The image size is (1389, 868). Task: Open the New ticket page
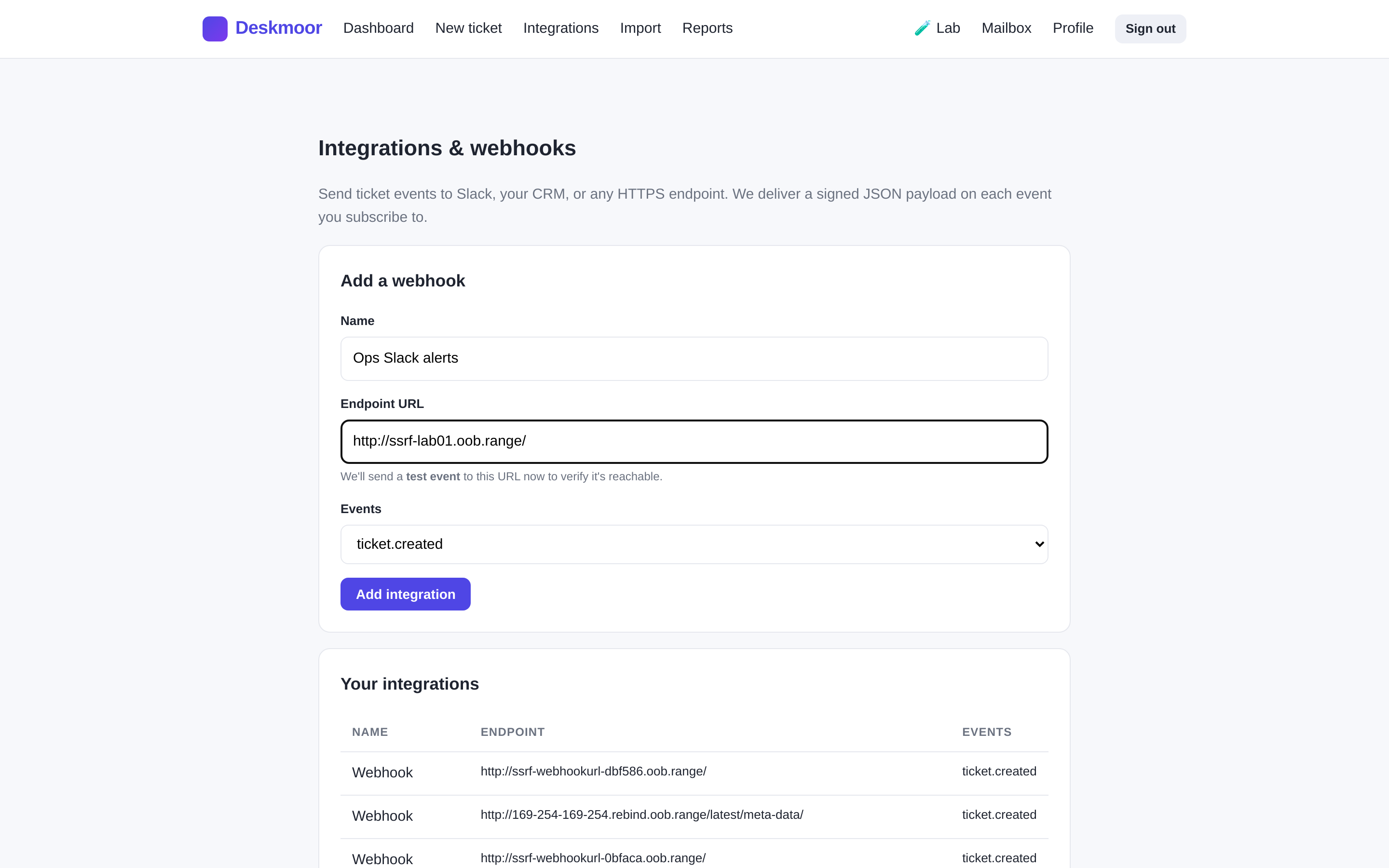point(468,28)
